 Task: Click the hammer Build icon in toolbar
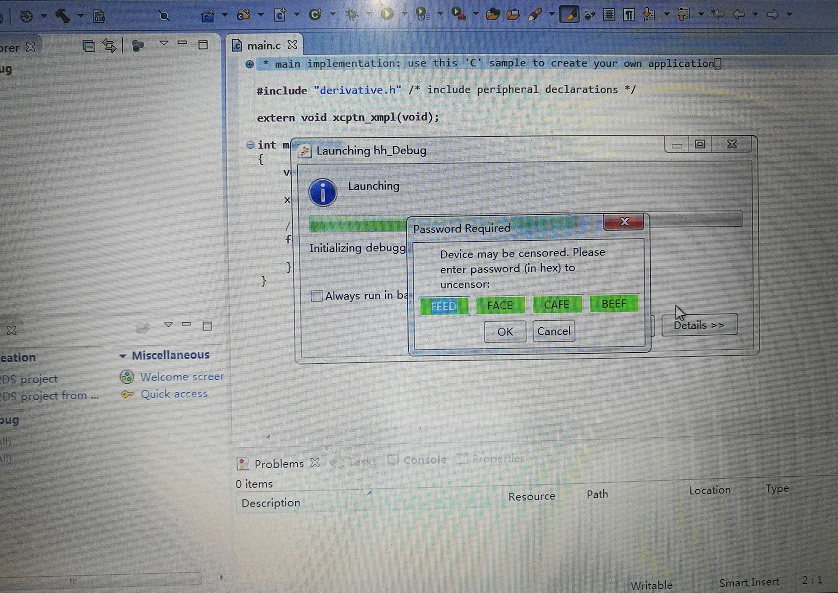click(63, 15)
